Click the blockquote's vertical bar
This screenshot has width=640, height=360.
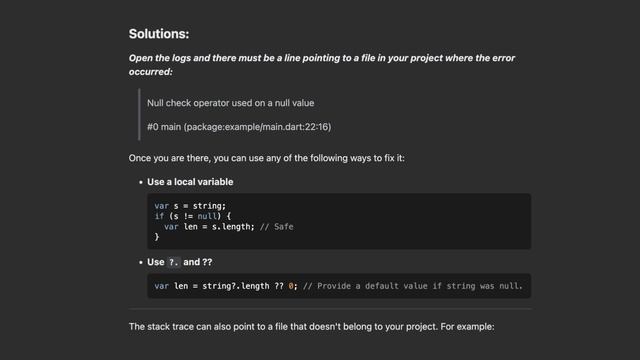point(139,115)
